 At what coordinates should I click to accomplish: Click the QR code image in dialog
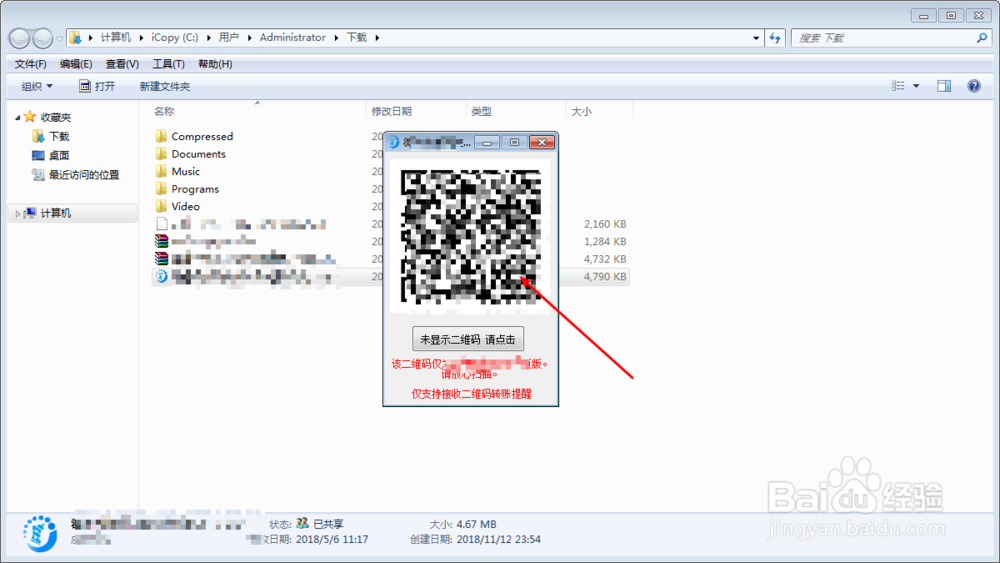coord(471,236)
